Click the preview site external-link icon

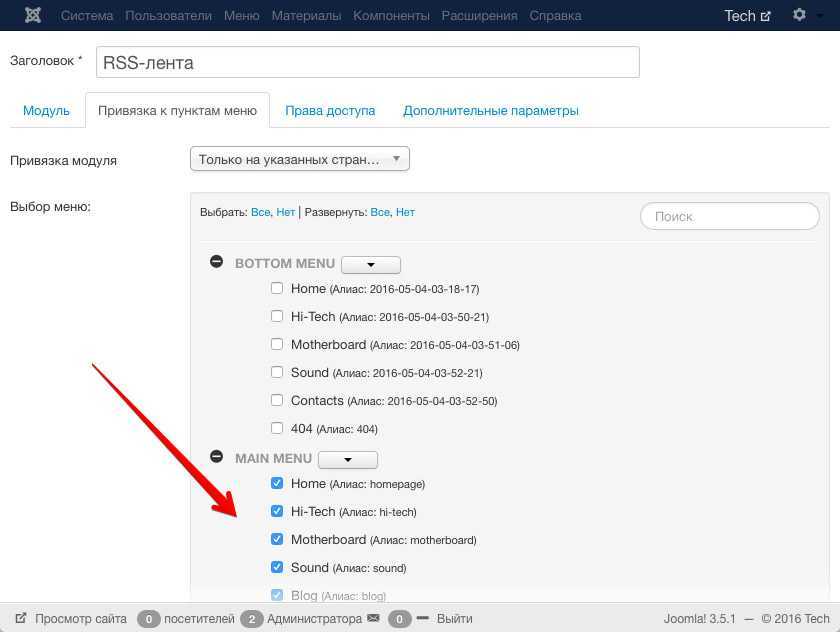21,619
